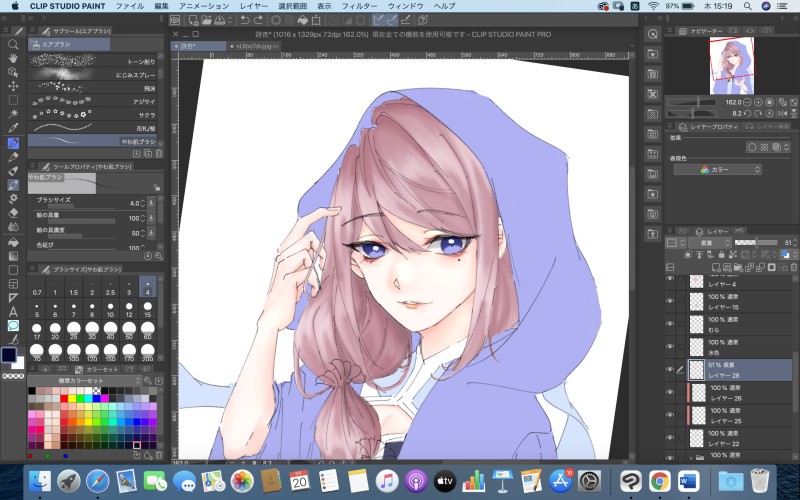The height and width of the screenshot is (500, 800).
Task: Hide layer レイヤー 15
Action: click(670, 302)
